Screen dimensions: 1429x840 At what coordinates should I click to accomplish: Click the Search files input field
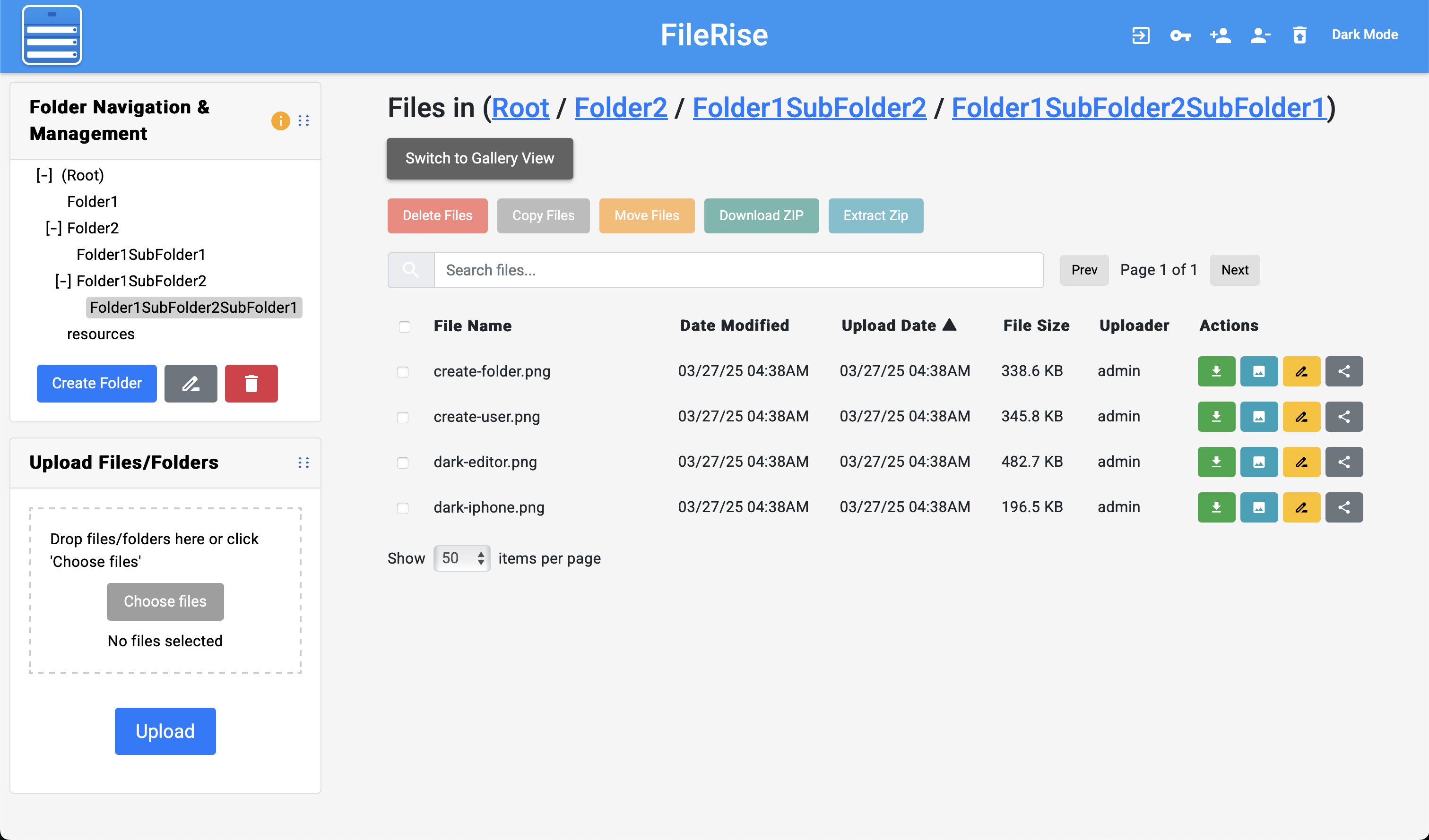(x=738, y=270)
